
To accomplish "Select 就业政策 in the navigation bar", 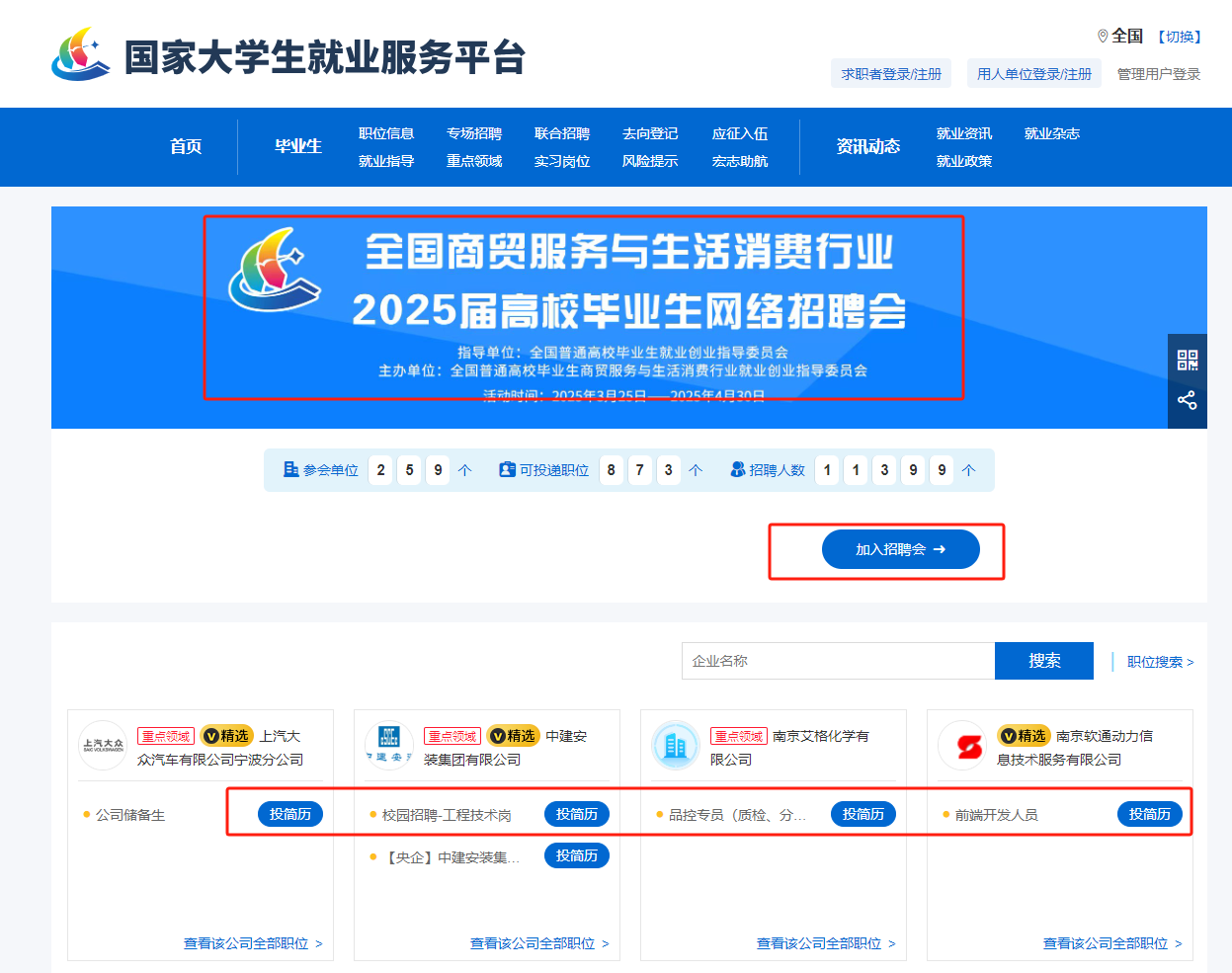I will point(964,161).
